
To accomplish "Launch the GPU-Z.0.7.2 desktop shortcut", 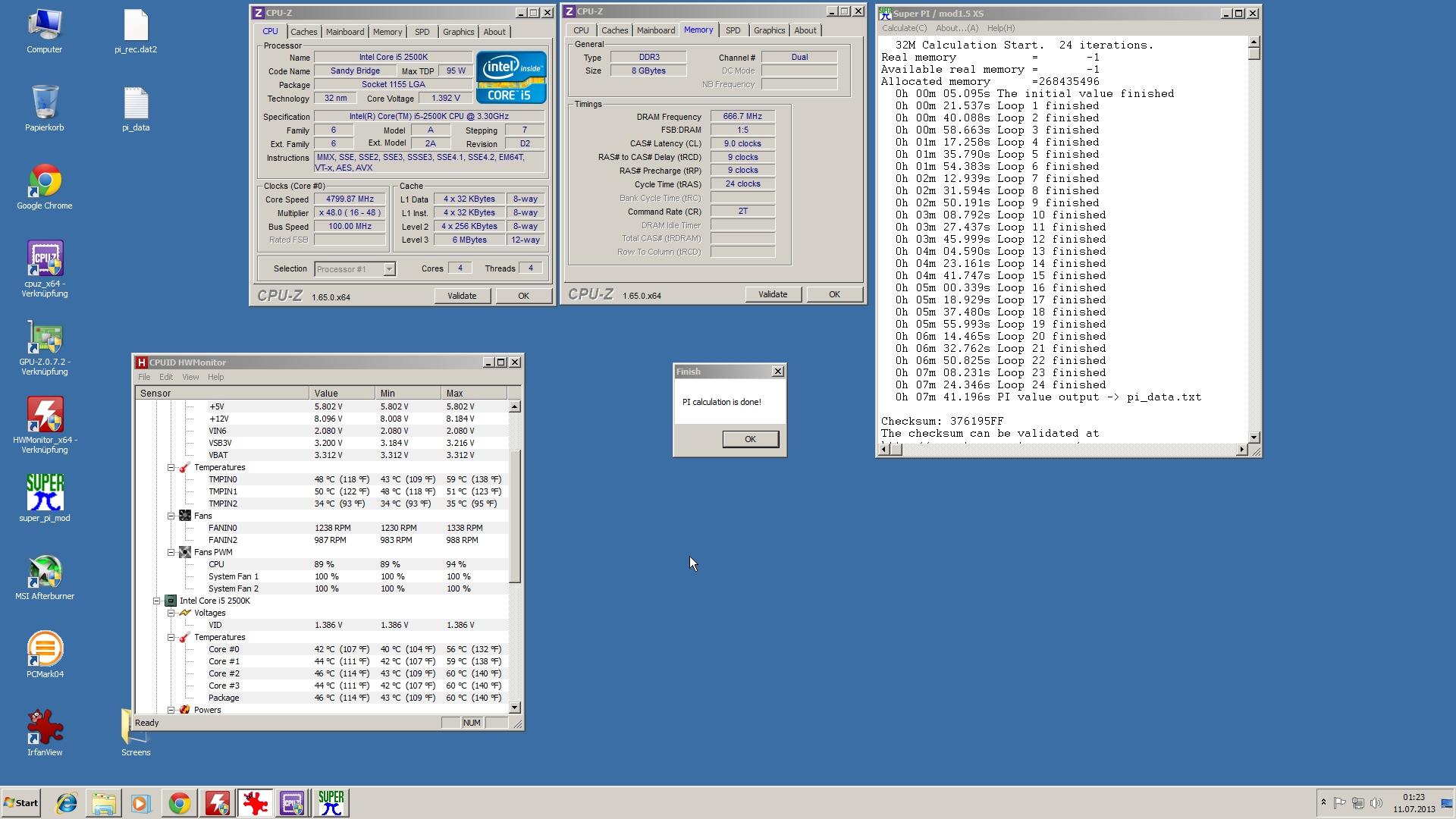I will (x=44, y=347).
